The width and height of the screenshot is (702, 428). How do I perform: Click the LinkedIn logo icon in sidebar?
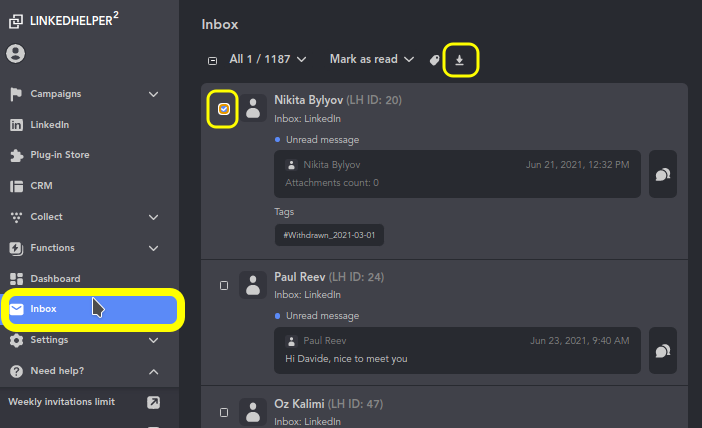(16, 125)
